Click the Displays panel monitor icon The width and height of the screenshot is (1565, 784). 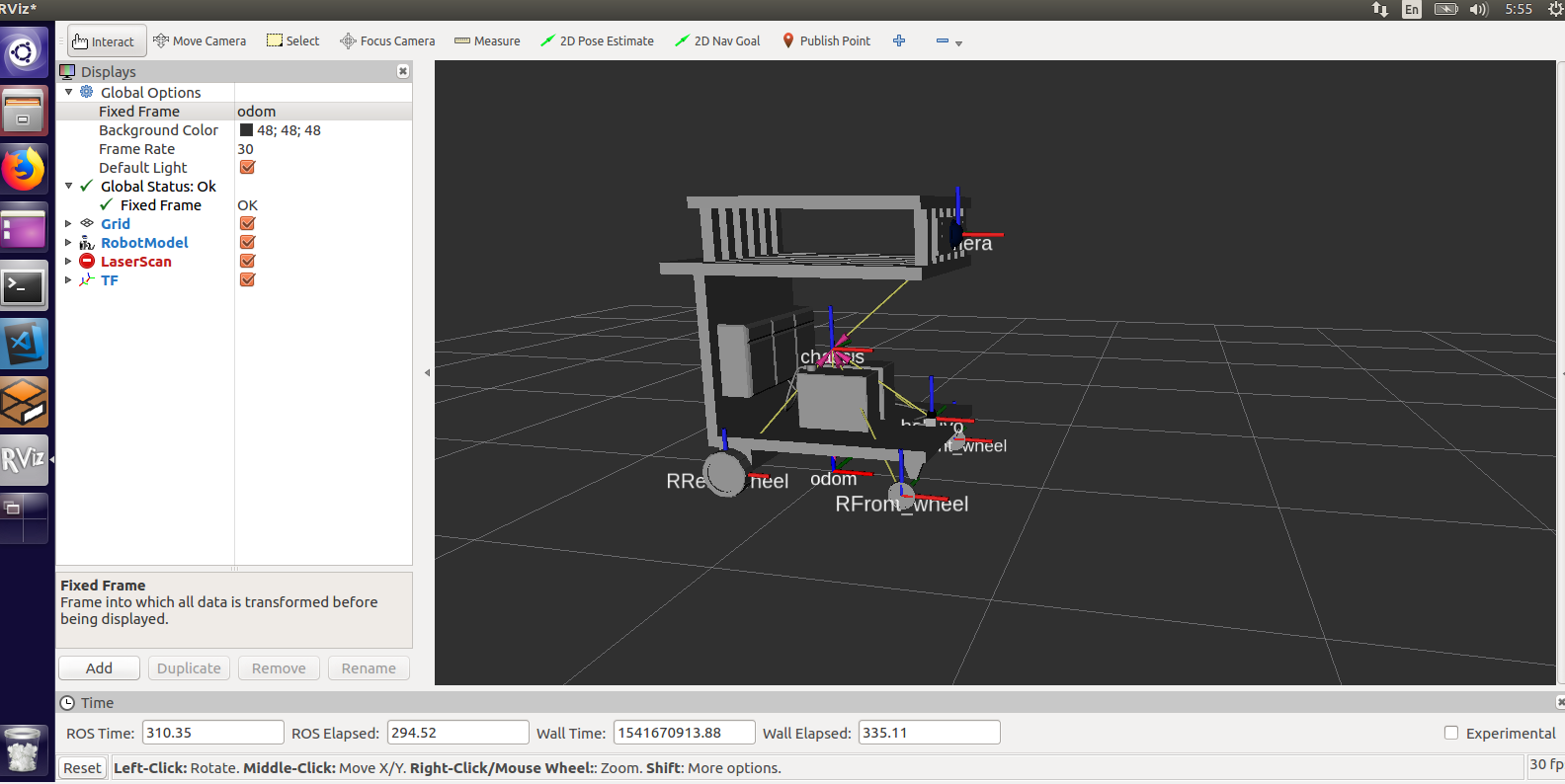[x=67, y=71]
